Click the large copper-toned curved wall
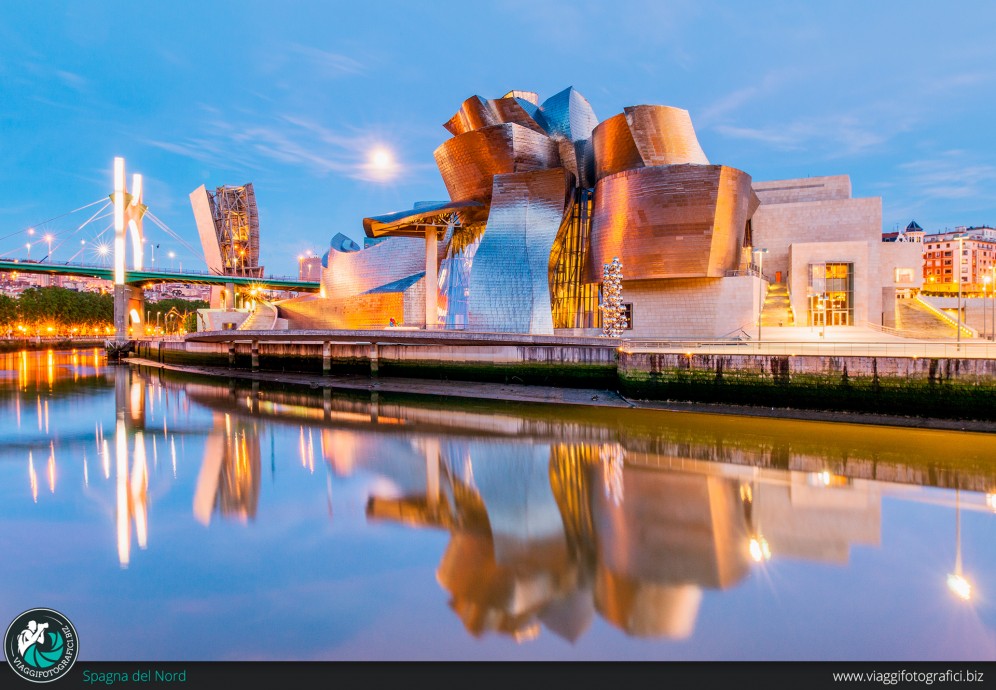Image resolution: width=996 pixels, height=690 pixels. [x=670, y=222]
